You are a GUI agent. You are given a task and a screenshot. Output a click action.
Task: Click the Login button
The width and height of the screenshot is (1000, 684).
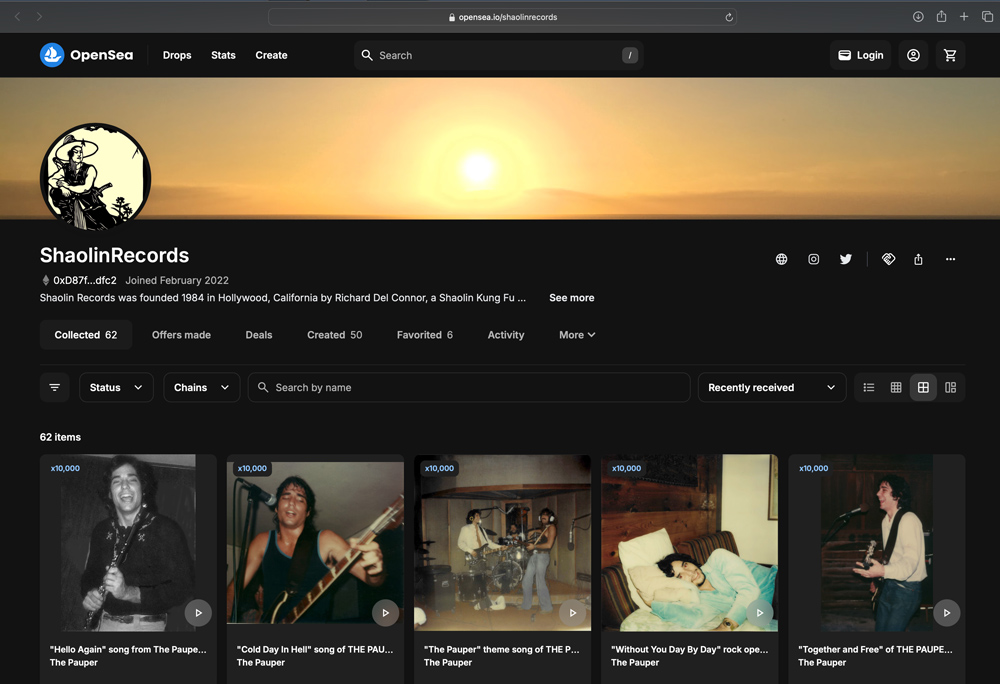click(859, 55)
